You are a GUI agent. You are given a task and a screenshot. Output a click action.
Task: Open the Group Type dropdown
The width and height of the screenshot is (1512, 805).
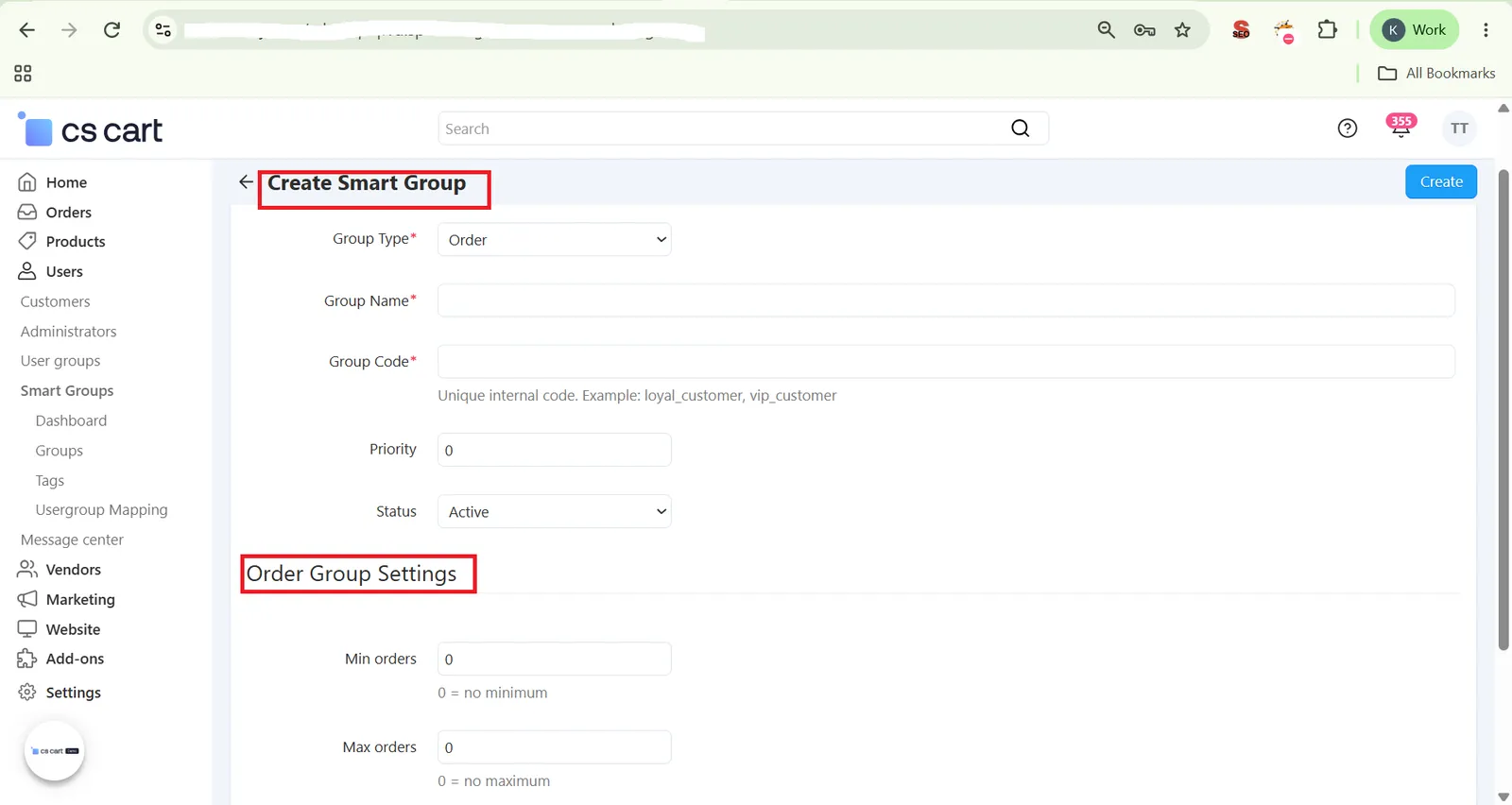pos(554,240)
